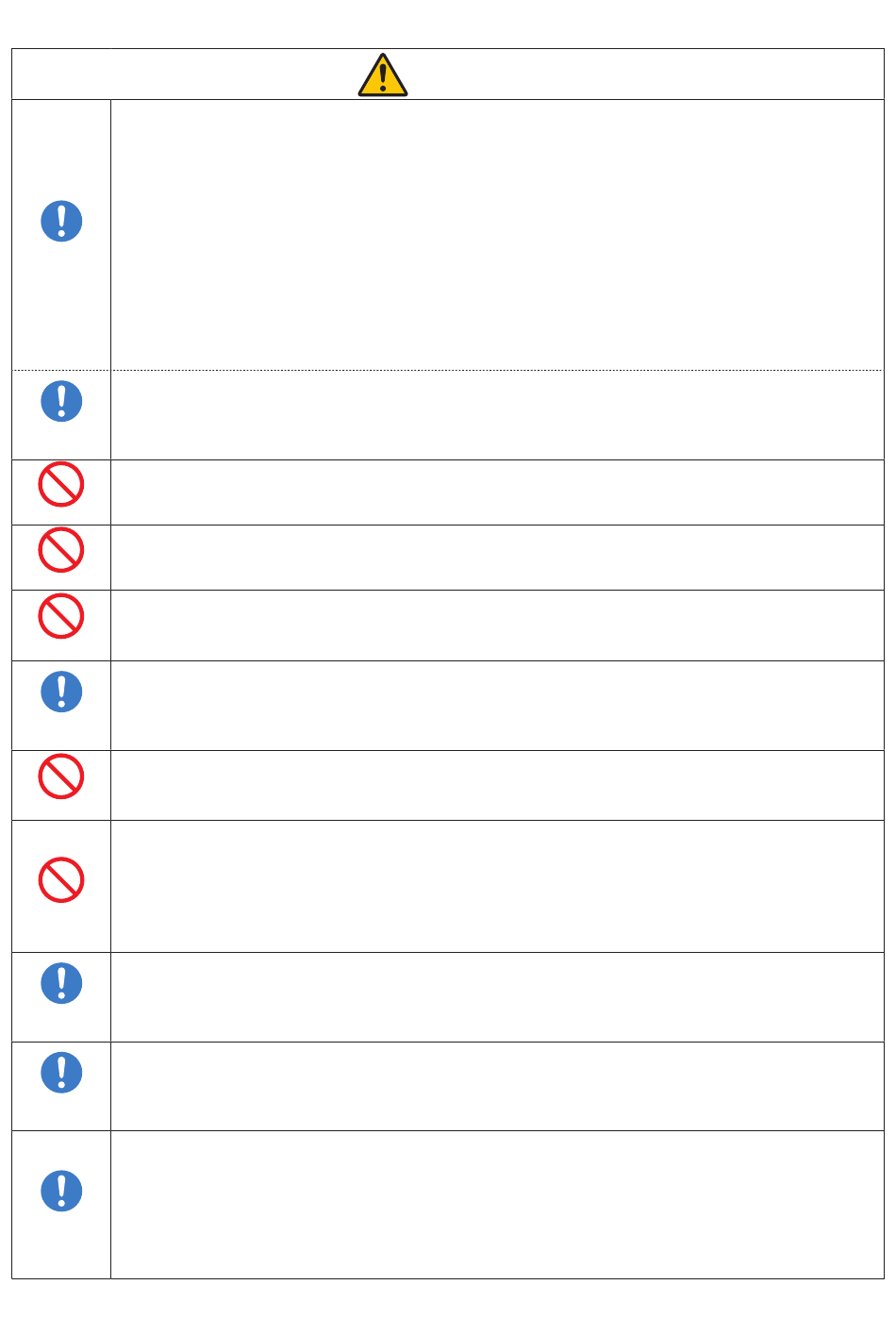Select the fifth blue exclamation icon
The image size is (896, 1318).
point(61,1073)
